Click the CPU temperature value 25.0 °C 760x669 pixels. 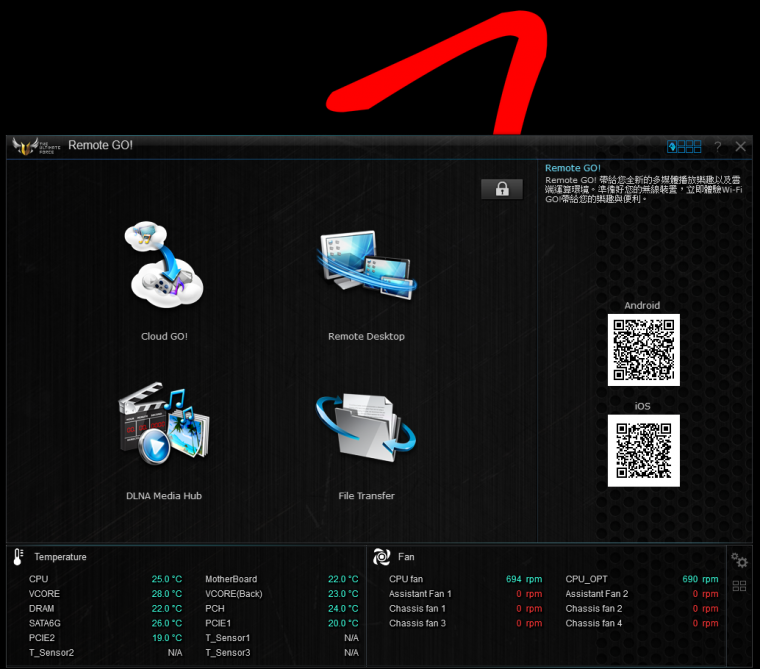[x=167, y=579]
